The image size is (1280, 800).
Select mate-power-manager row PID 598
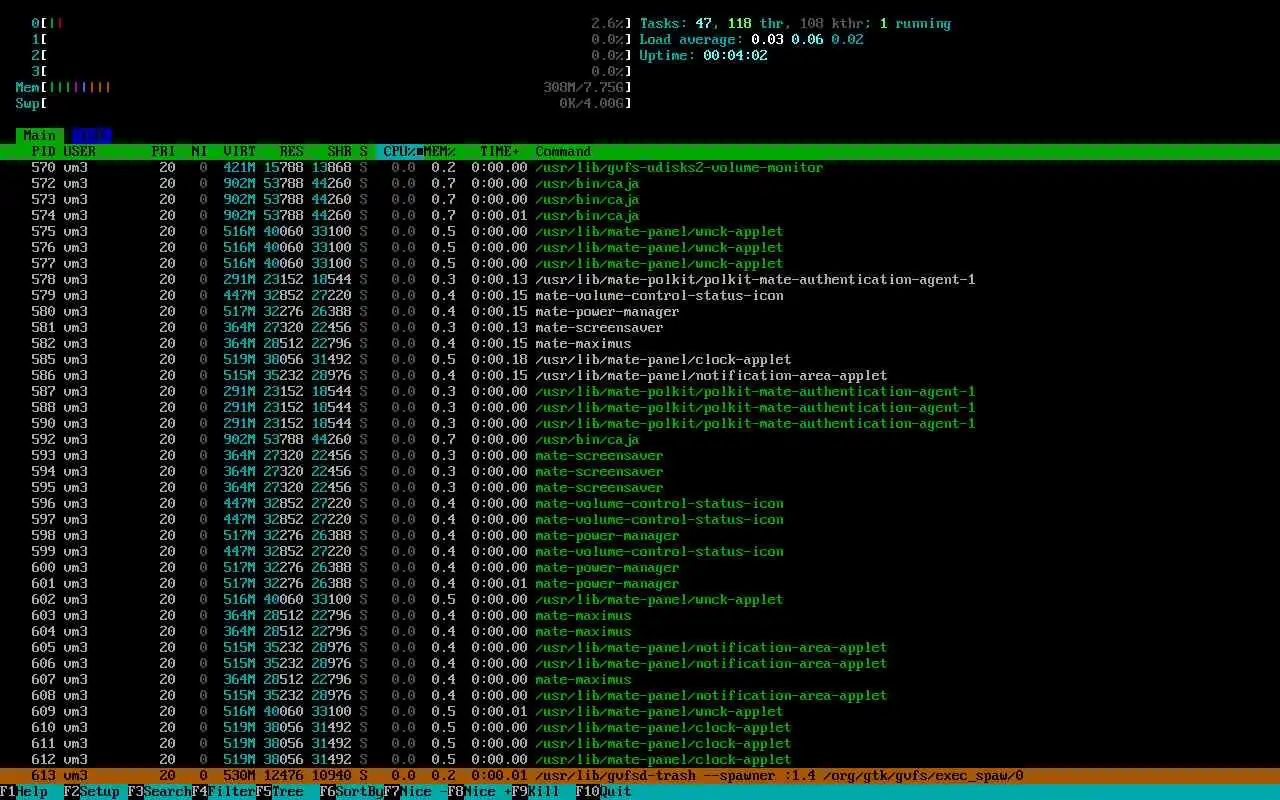[x=640, y=536]
